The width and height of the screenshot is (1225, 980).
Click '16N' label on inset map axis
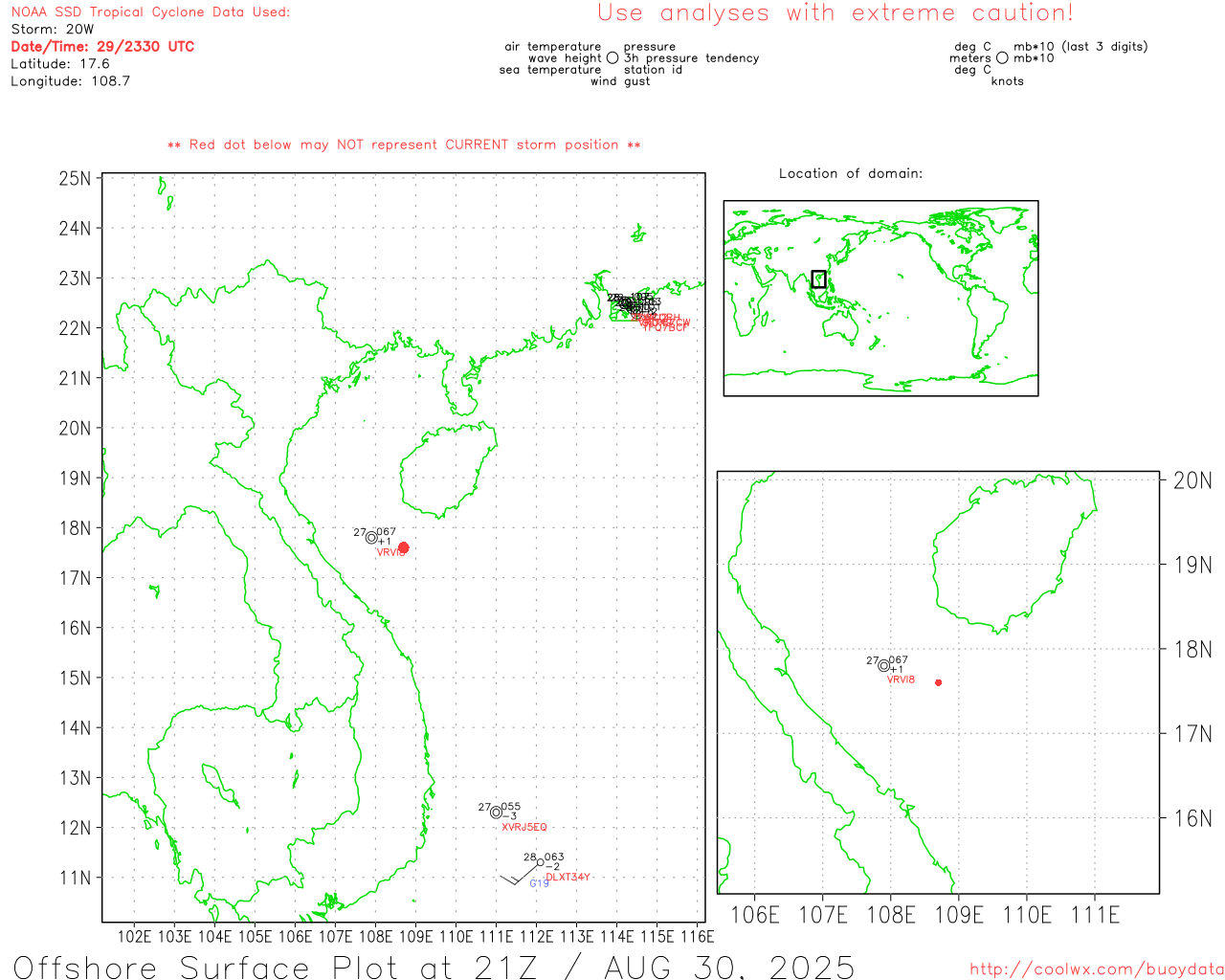1192,819
